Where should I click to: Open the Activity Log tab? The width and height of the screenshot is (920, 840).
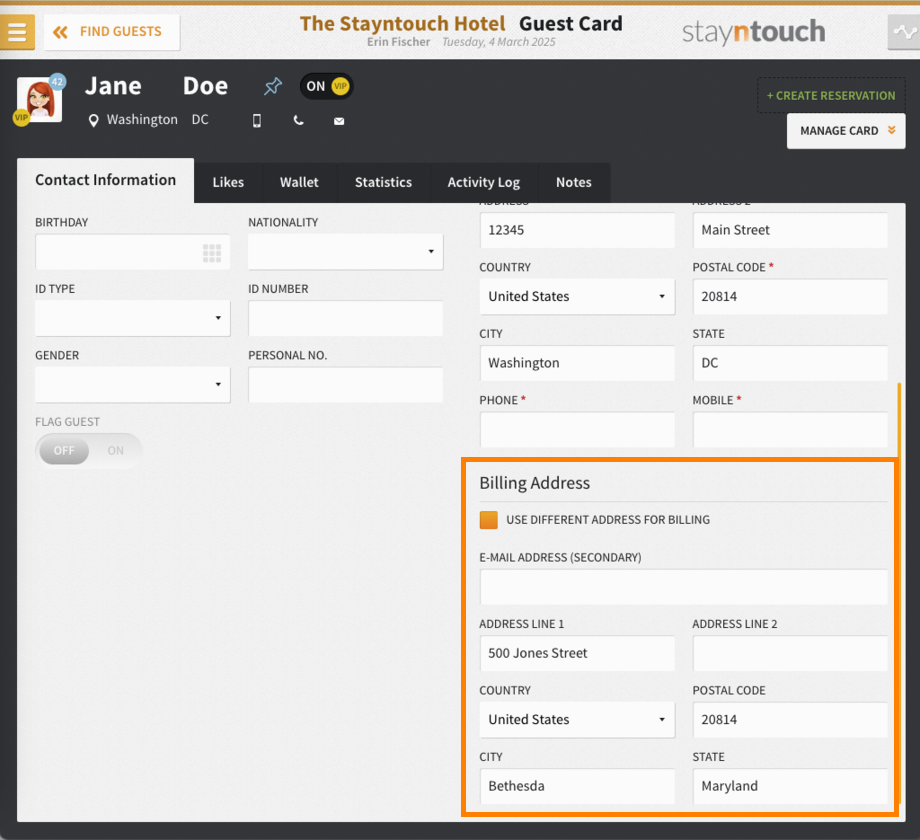[483, 182]
